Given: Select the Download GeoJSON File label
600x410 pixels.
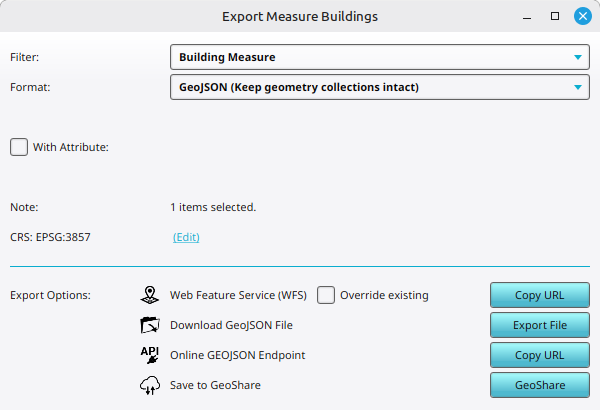Looking at the screenshot, I should tap(231, 325).
